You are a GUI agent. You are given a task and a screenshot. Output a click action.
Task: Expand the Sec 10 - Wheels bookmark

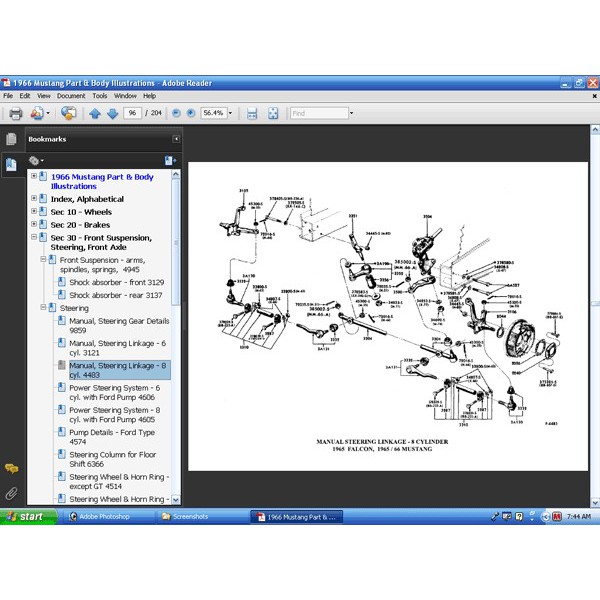tap(34, 211)
